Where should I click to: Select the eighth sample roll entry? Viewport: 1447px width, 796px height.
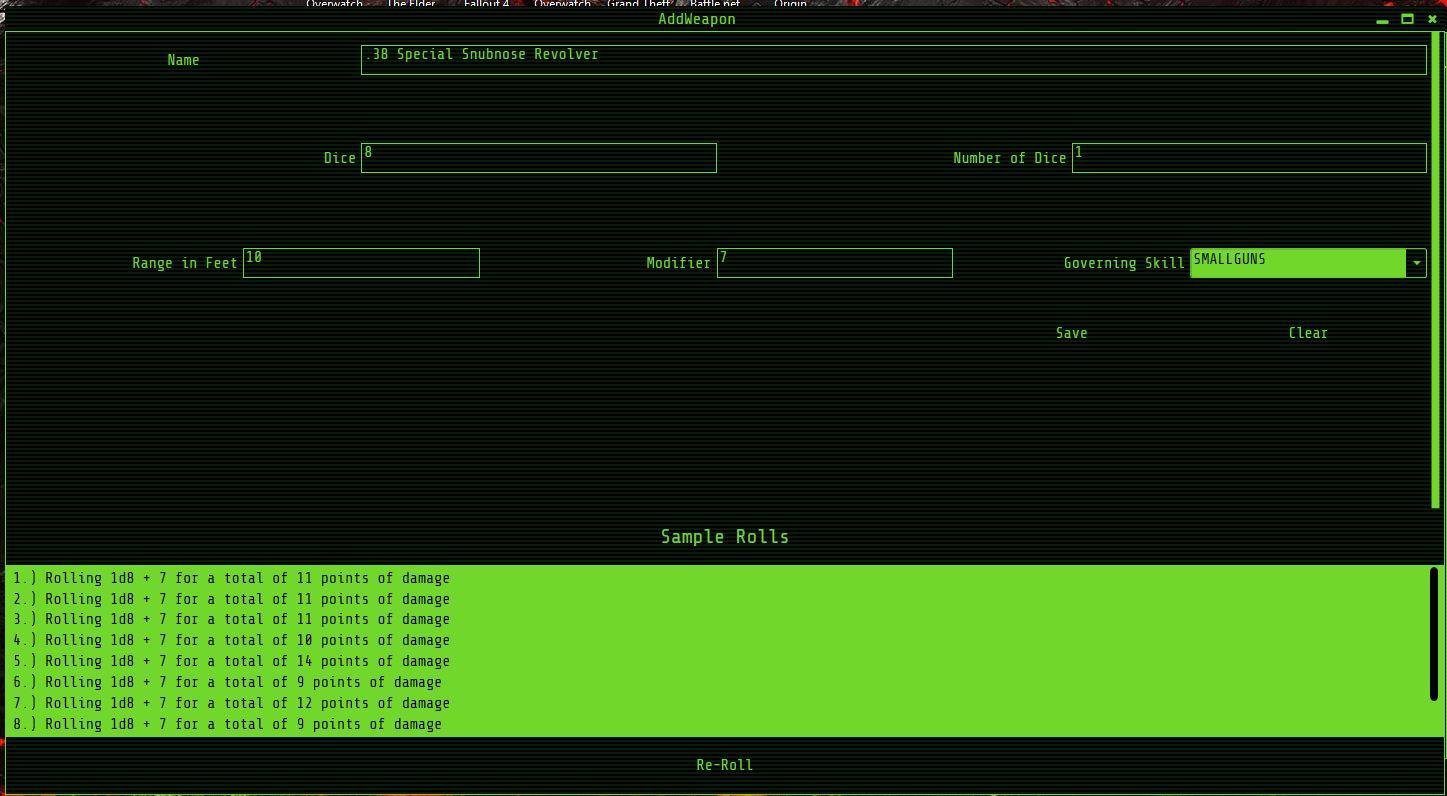pos(226,724)
